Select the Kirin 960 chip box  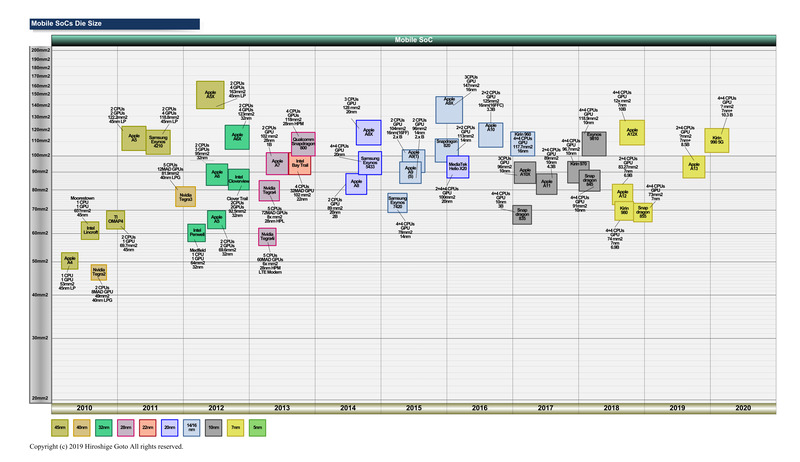pos(522,144)
